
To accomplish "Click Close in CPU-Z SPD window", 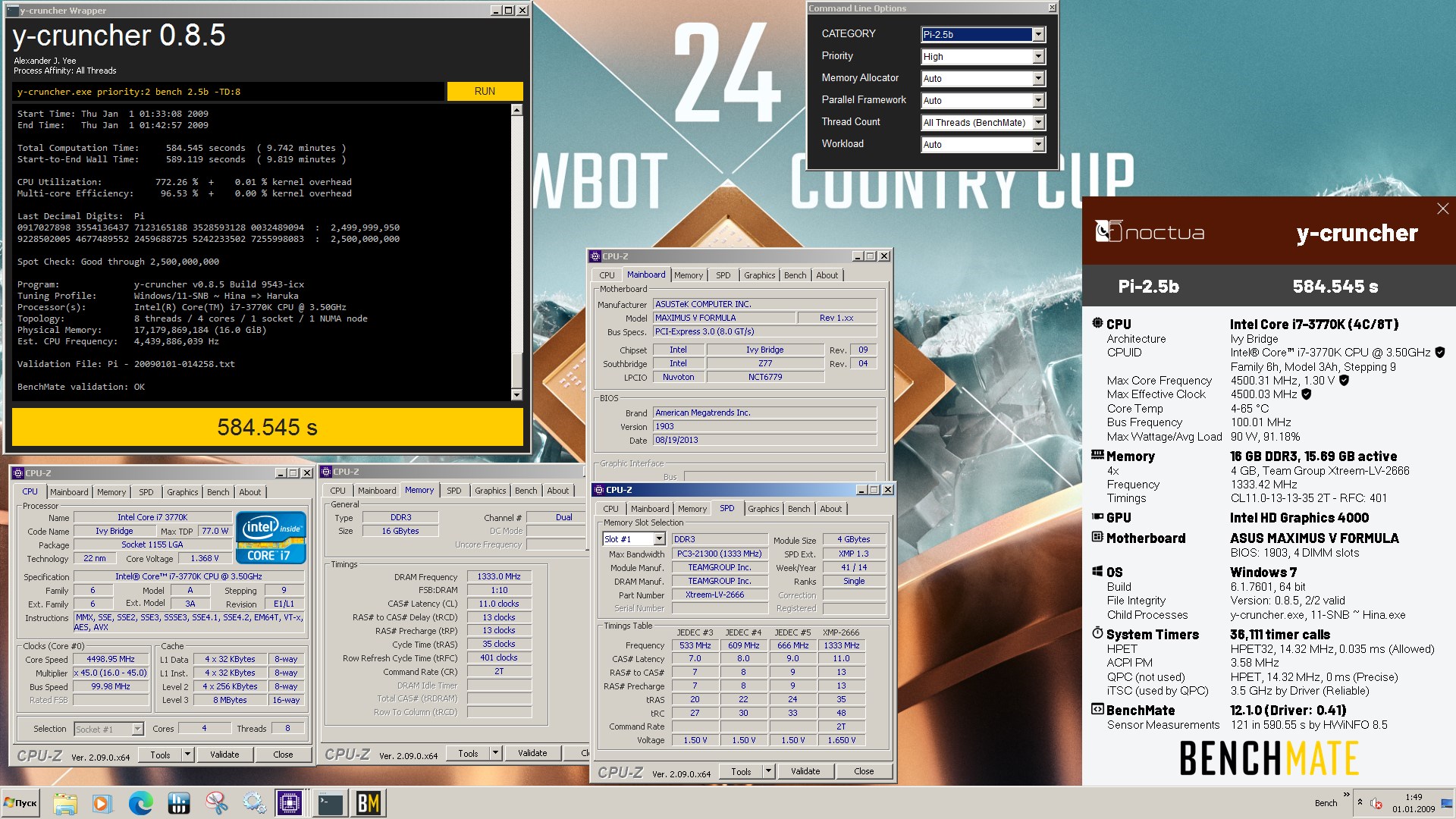I will (x=863, y=771).
